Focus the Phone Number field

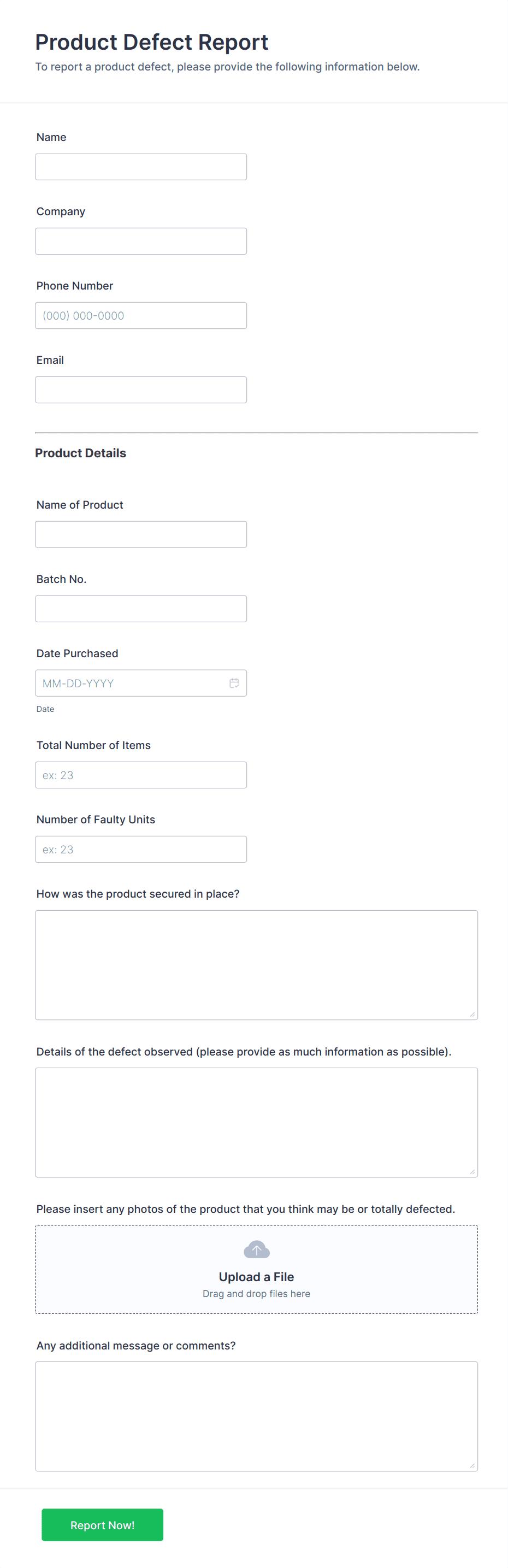(140, 315)
